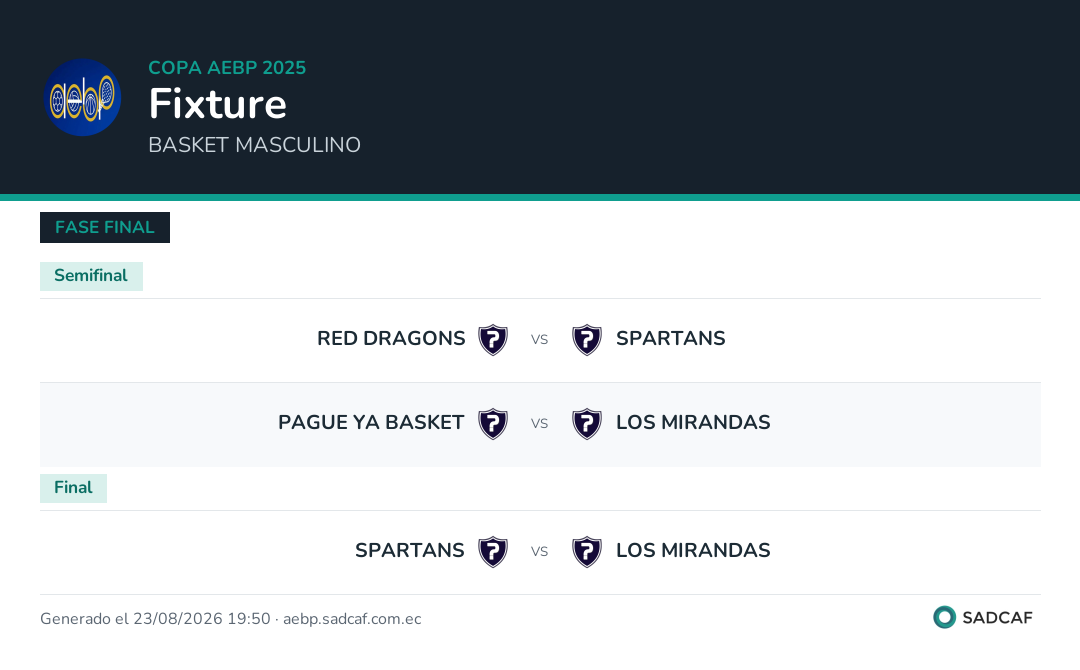Image resolution: width=1080 pixels, height=670 pixels.
Task: Click BASKET MASCULINO subtitle
Action: tap(254, 145)
